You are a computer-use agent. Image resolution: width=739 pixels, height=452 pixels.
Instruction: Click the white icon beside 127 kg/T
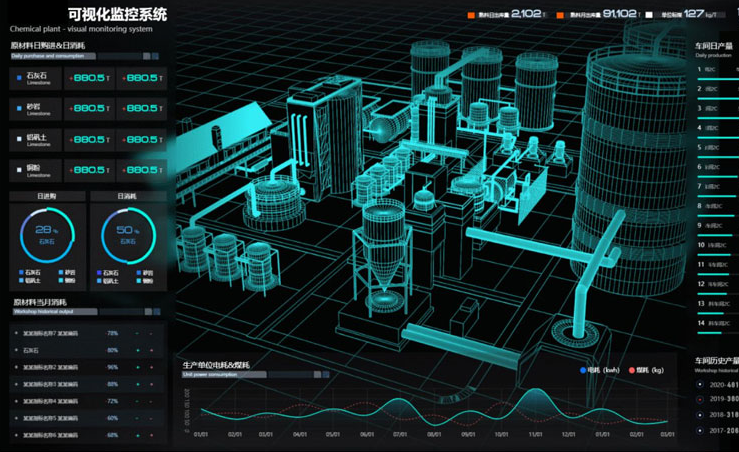pos(649,15)
